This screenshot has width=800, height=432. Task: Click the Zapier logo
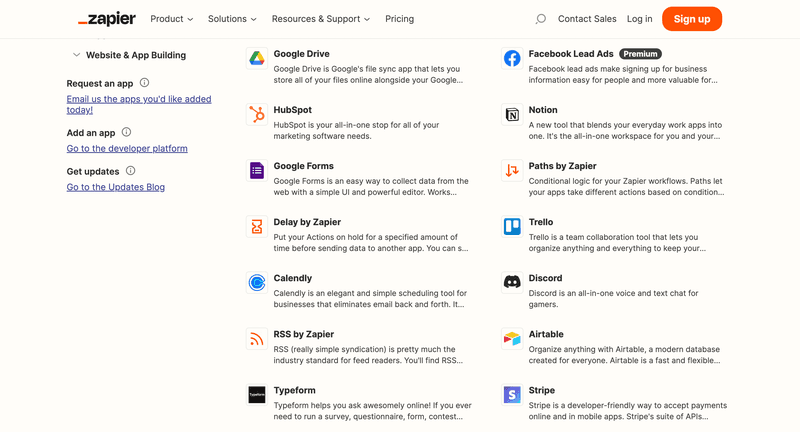[106, 19]
